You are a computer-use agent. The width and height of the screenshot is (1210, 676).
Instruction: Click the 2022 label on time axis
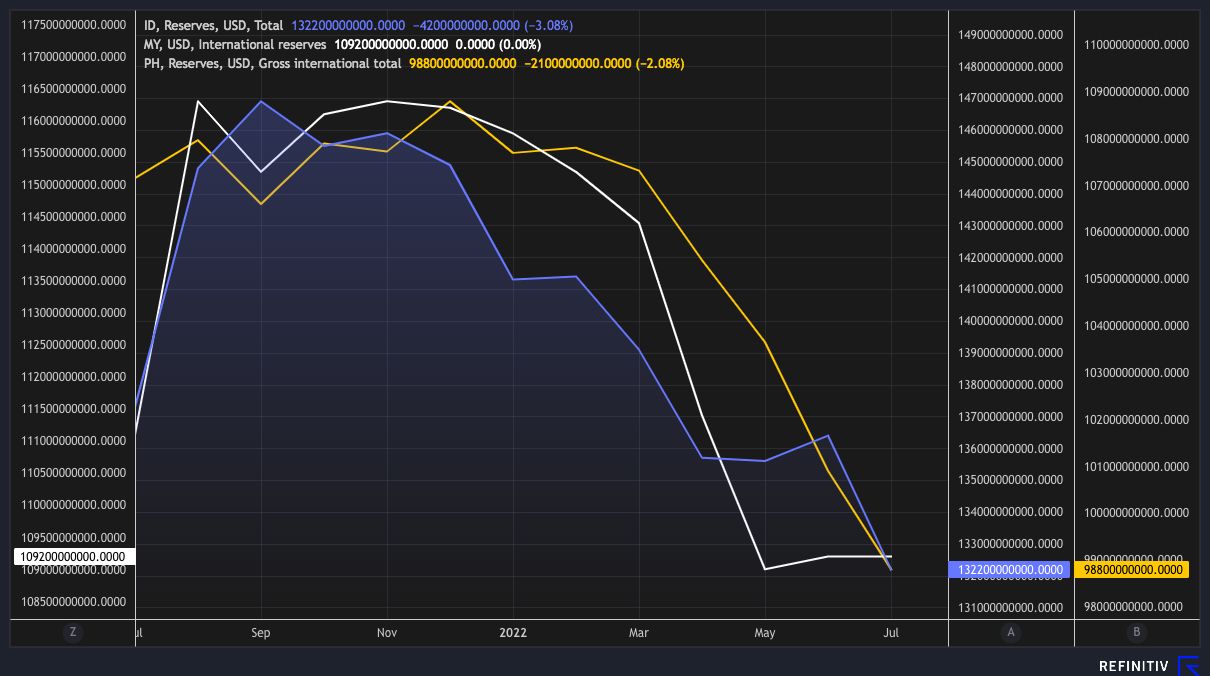click(513, 632)
